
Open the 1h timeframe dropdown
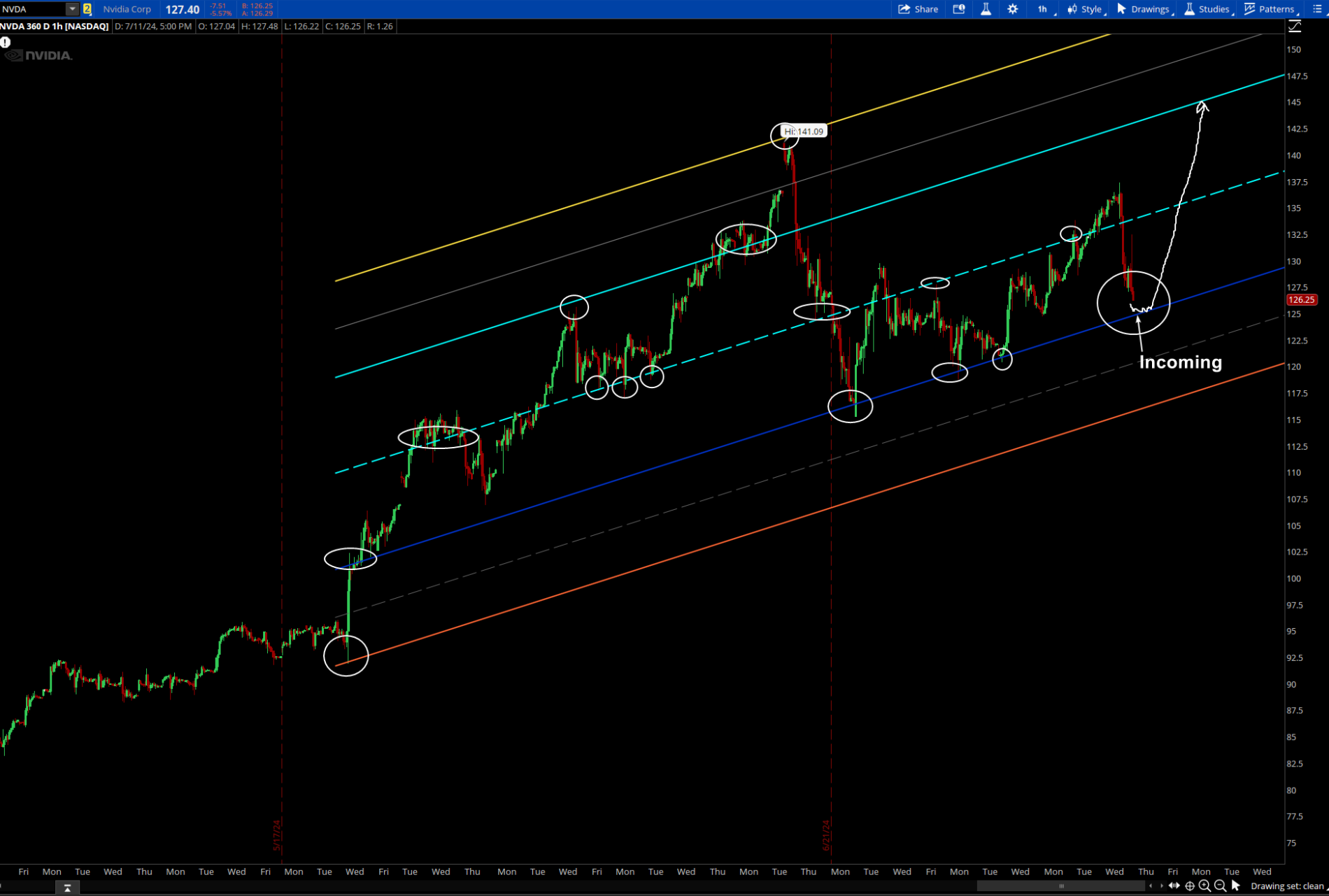(1044, 9)
